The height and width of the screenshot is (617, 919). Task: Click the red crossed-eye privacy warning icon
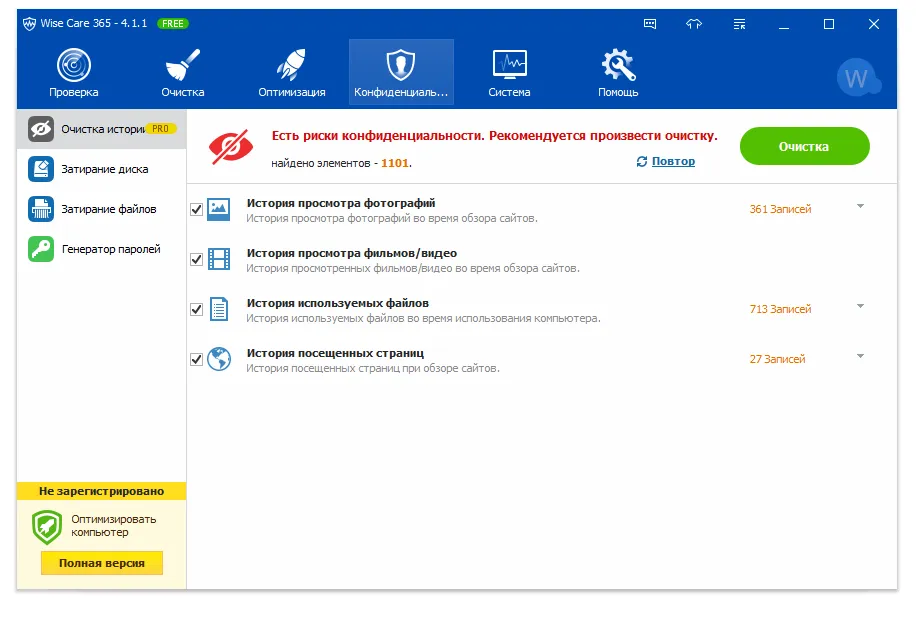(231, 146)
